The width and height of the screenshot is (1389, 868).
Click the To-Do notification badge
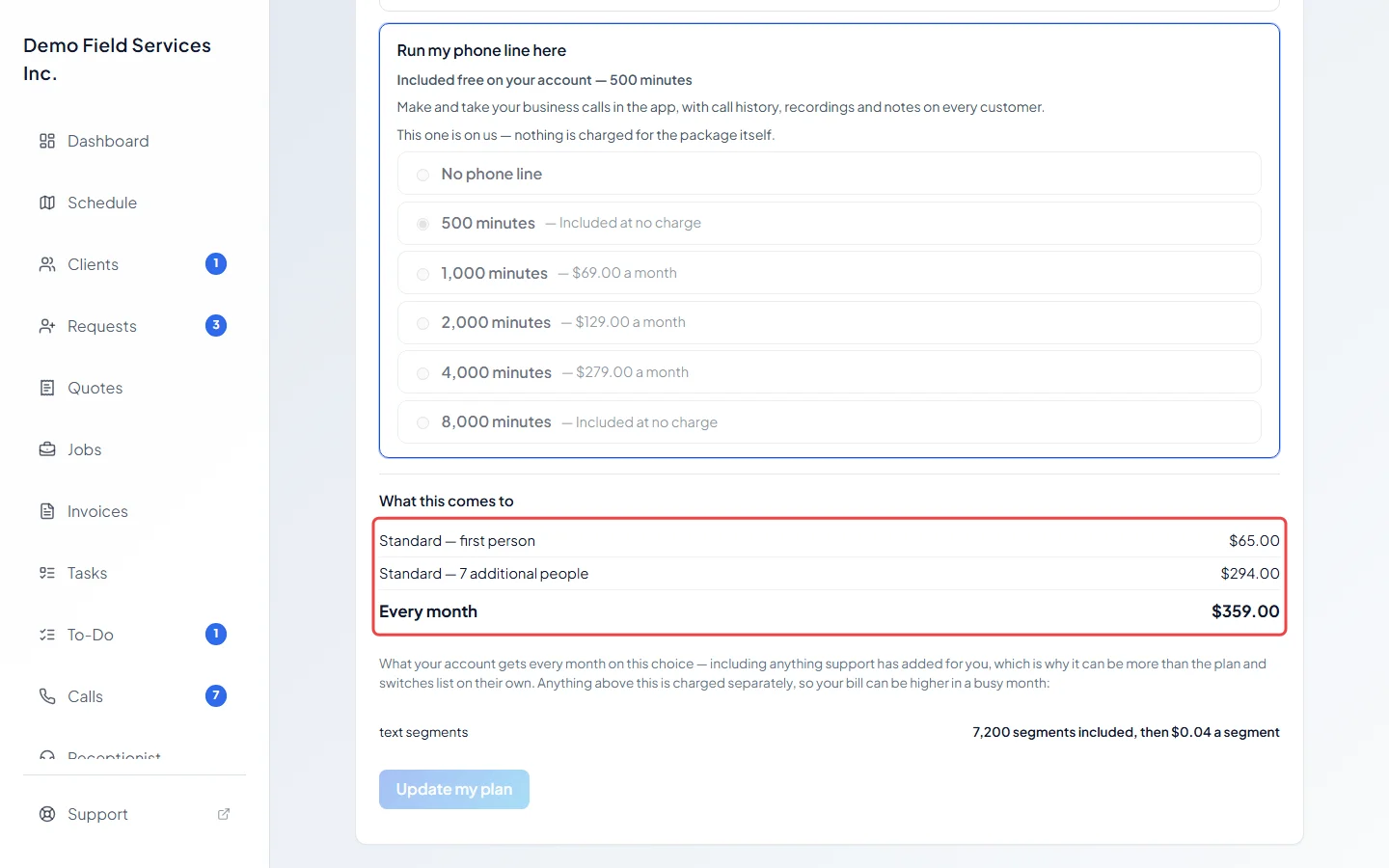[x=216, y=634]
